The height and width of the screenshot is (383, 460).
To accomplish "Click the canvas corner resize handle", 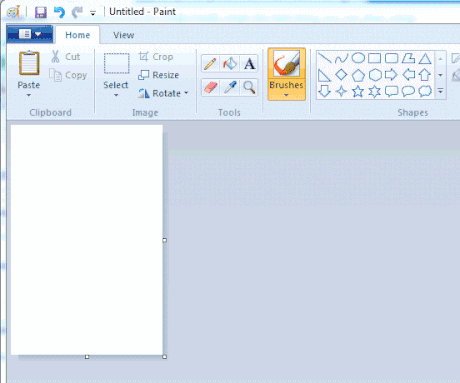I will coord(164,357).
